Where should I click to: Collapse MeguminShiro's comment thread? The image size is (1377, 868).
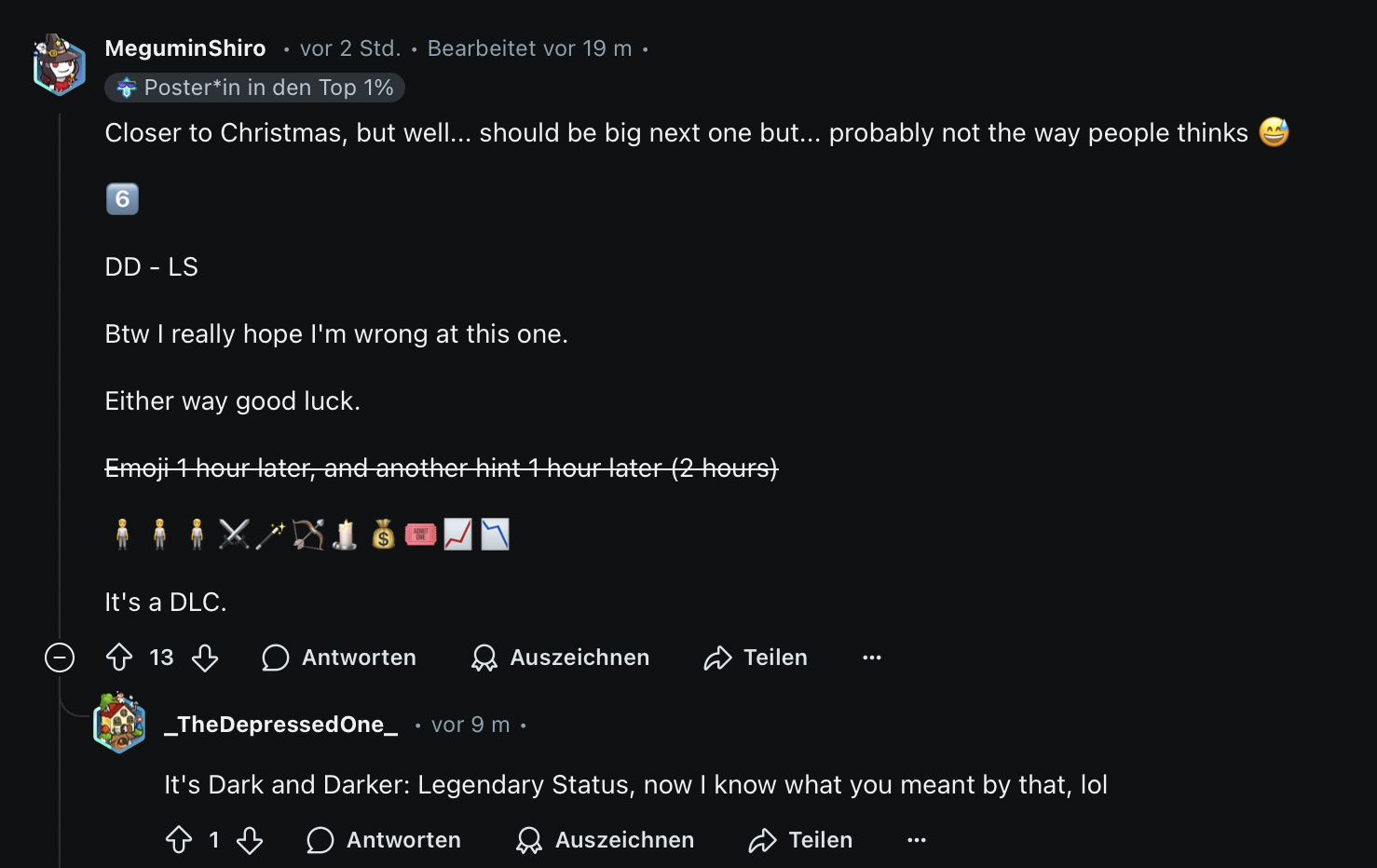[x=60, y=658]
